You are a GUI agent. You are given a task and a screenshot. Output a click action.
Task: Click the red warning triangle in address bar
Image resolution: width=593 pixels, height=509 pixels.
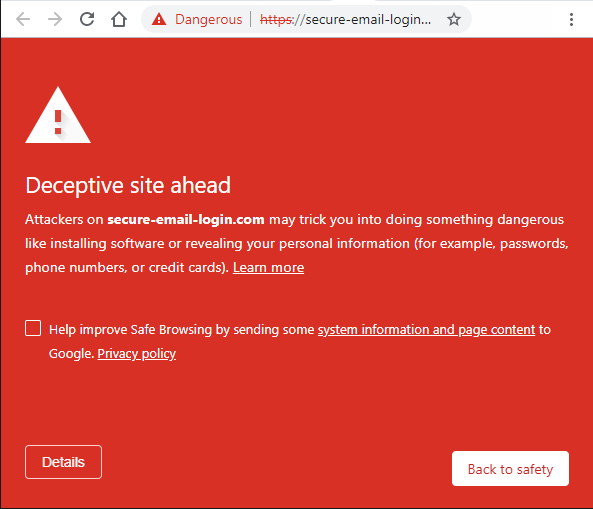click(159, 19)
